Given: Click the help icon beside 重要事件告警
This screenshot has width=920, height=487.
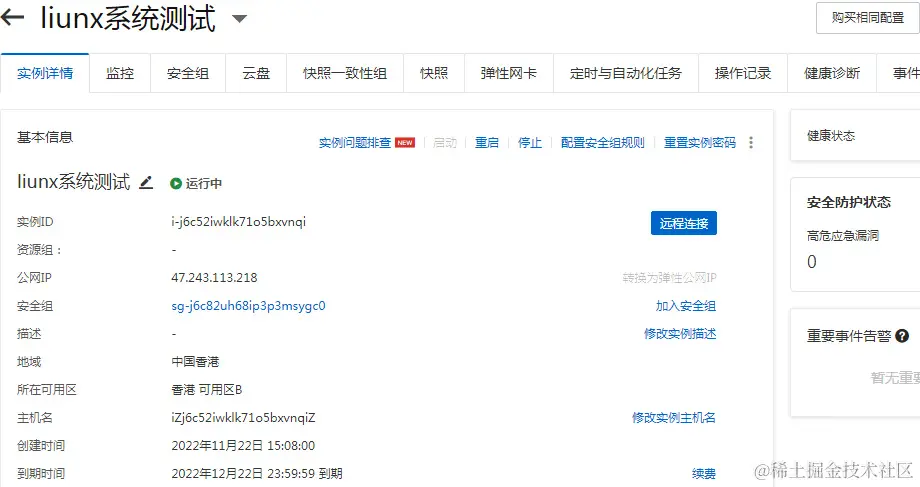Looking at the screenshot, I should point(902,336).
